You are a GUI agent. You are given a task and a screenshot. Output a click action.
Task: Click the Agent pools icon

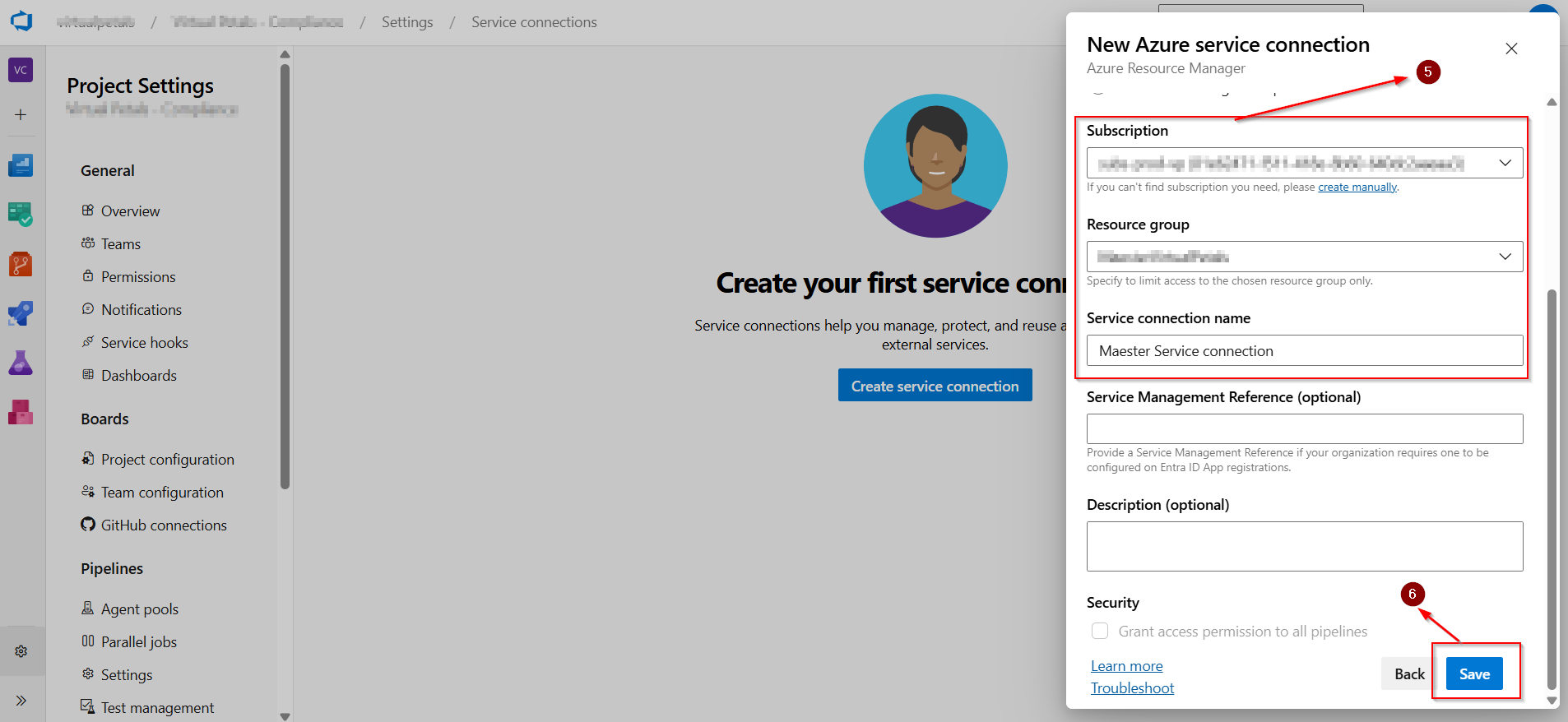pos(88,609)
